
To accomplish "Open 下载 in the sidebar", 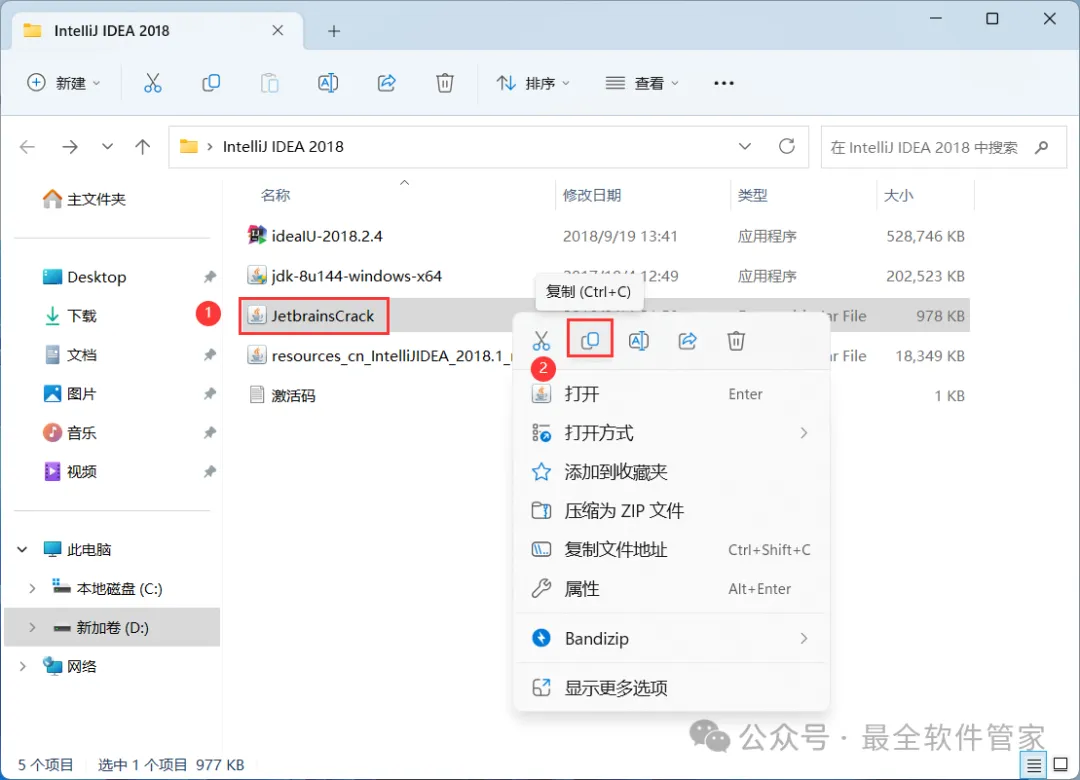I will (x=70, y=316).
